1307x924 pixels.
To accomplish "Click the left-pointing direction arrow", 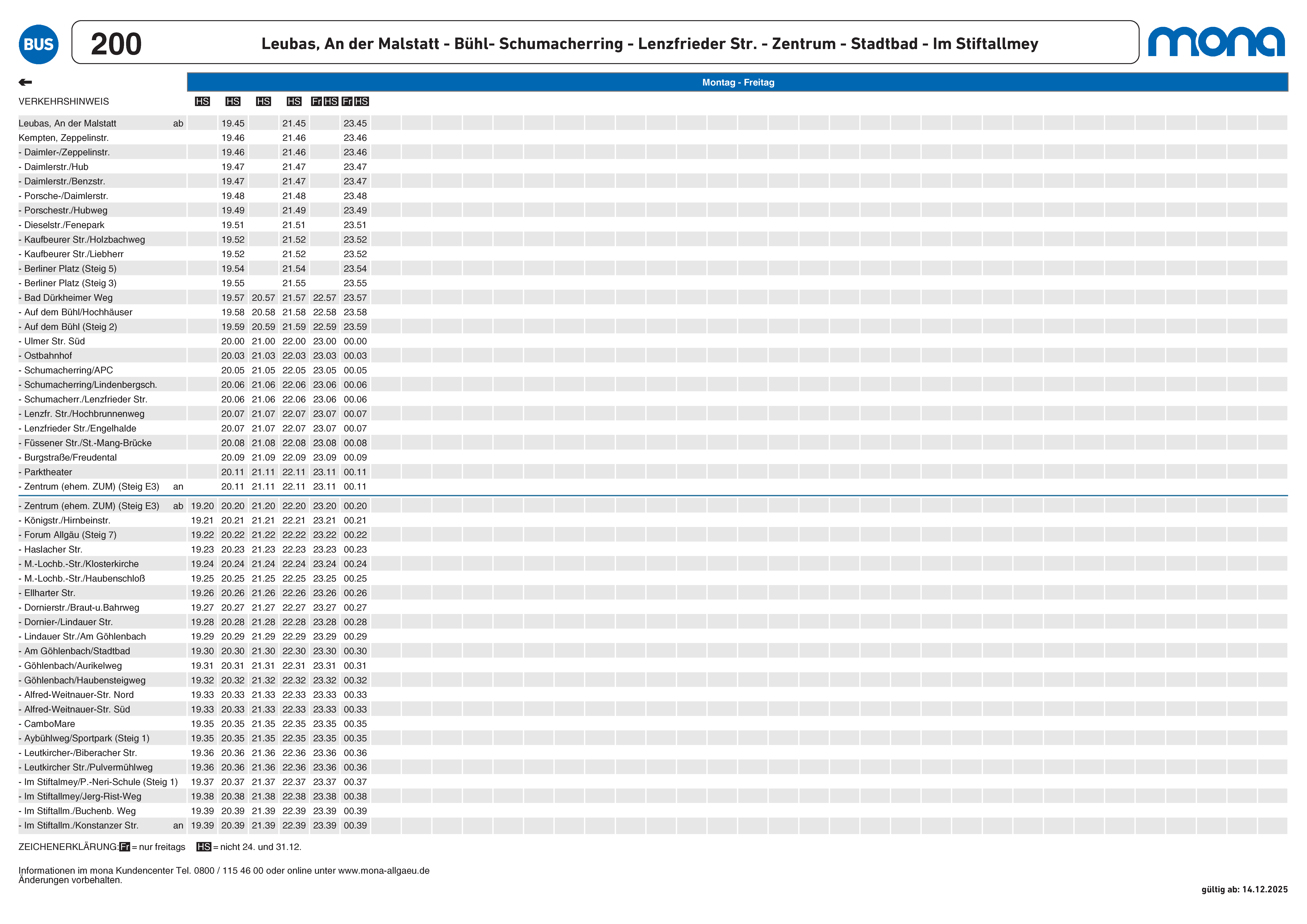I will 25,83.
